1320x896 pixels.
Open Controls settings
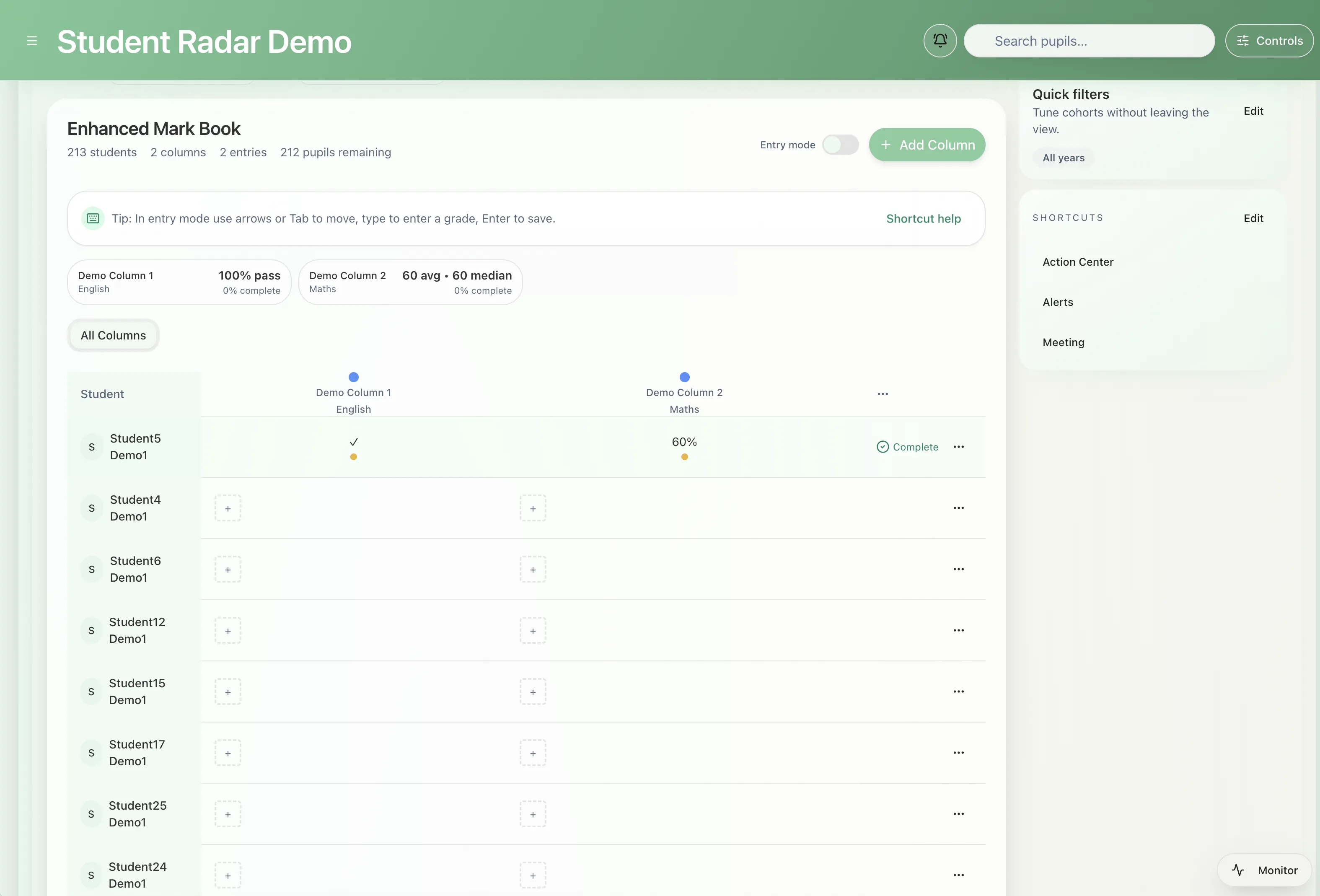coord(1270,40)
